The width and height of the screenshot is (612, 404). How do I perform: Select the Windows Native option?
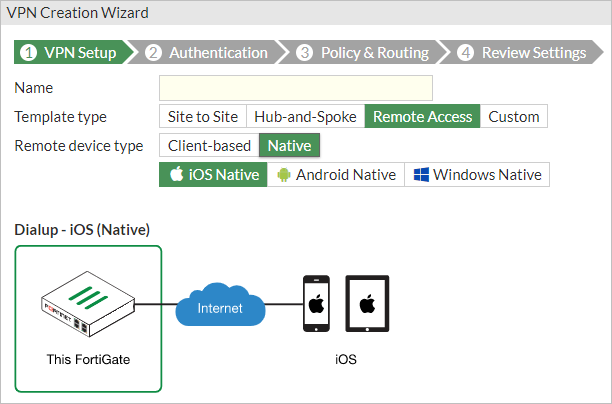(477, 174)
